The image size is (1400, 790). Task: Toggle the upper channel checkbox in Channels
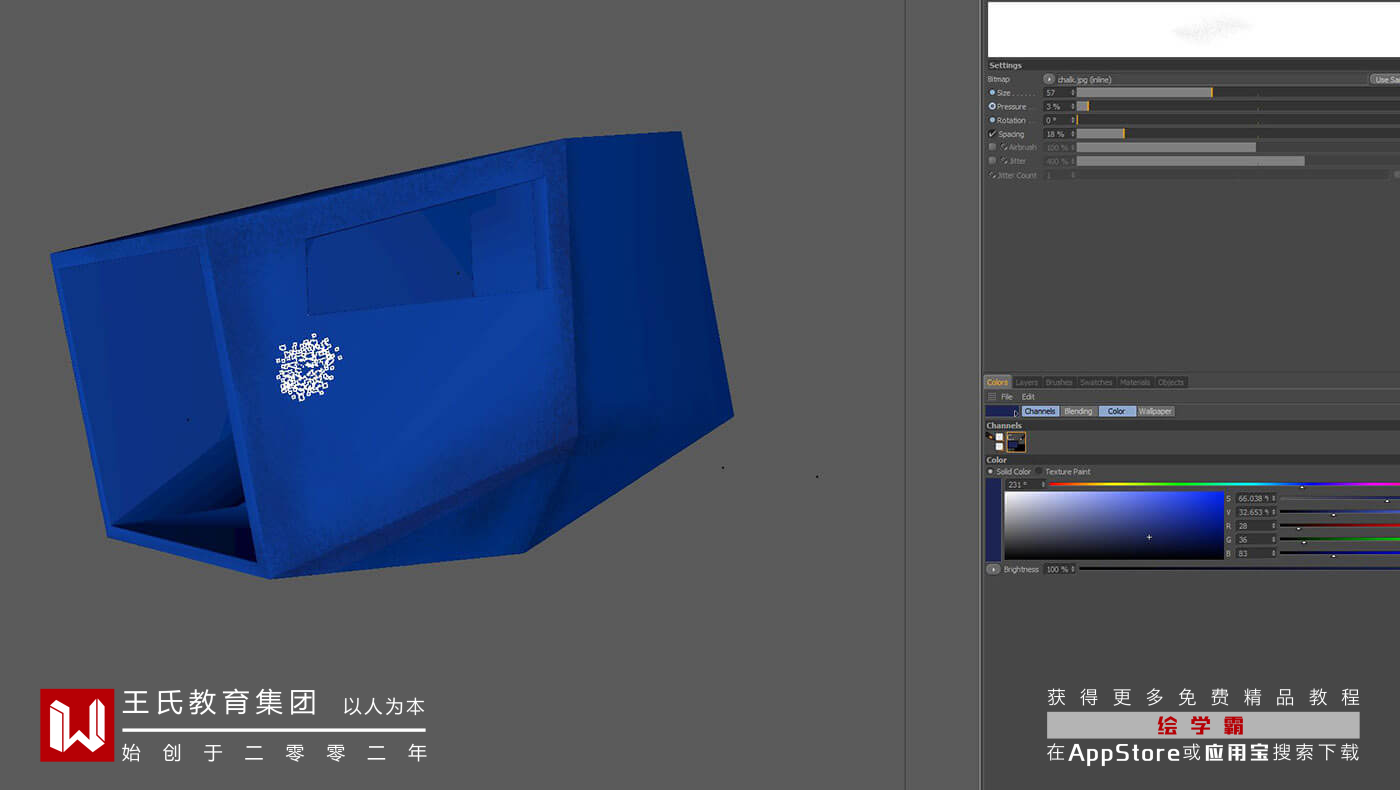pos(999,437)
